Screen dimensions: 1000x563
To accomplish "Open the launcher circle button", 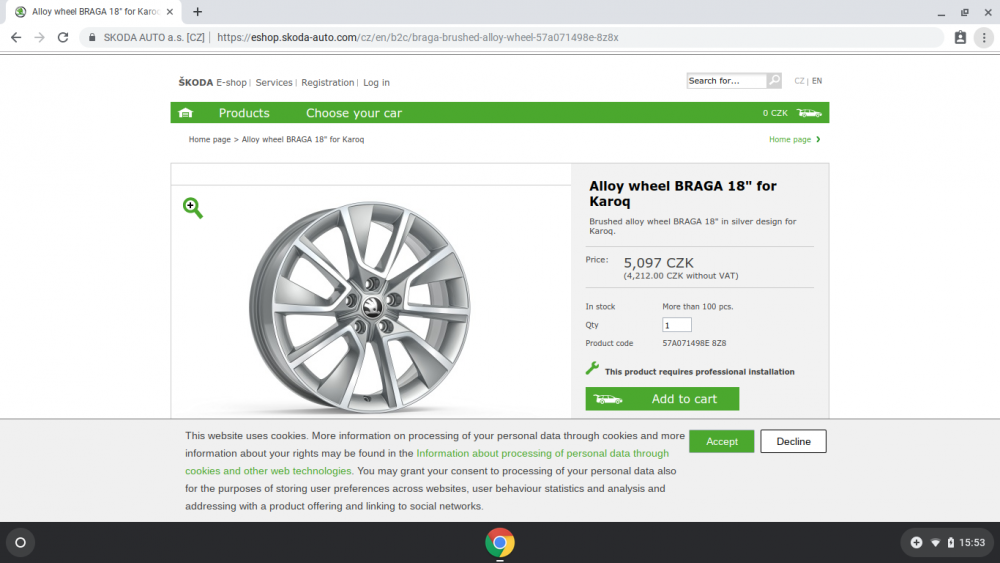I will click(x=20, y=543).
